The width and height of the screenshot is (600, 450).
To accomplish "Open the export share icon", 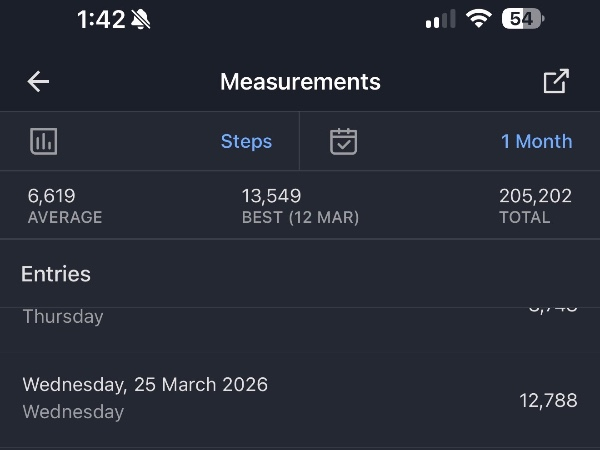I will [556, 82].
